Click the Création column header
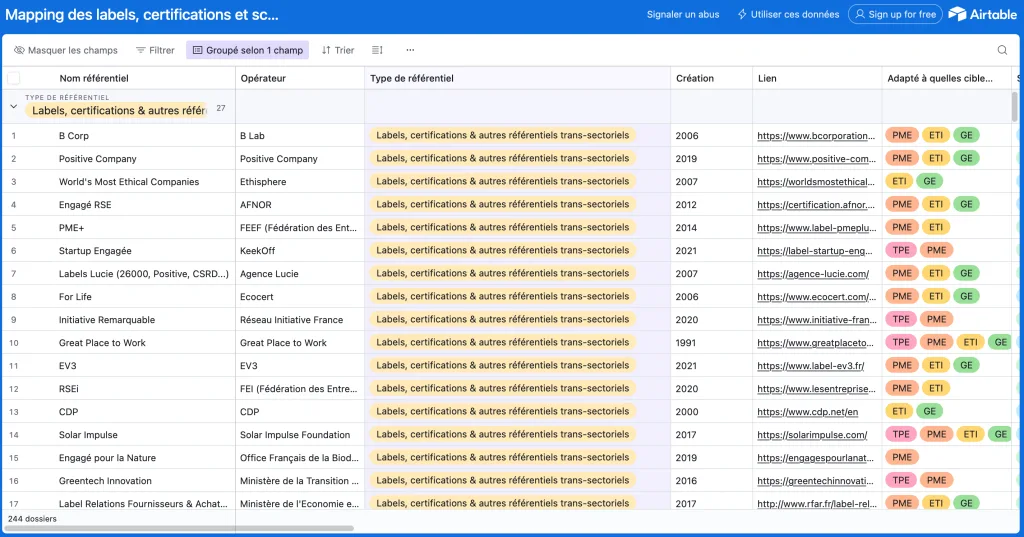 (x=695, y=78)
